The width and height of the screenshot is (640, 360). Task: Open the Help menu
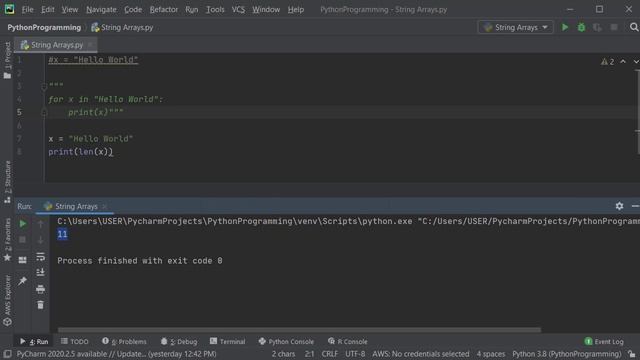click(x=296, y=9)
